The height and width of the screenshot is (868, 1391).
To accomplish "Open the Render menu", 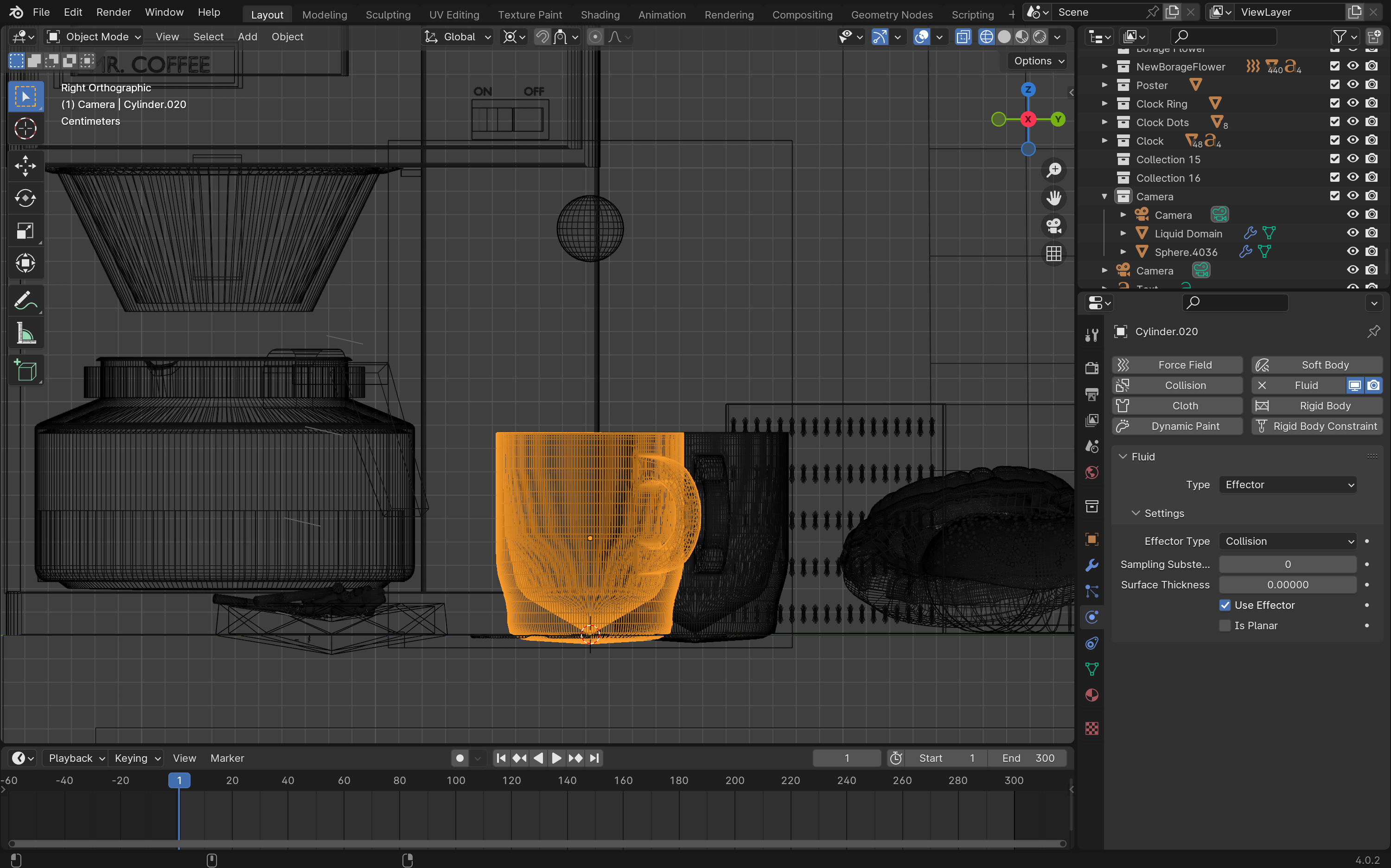I will (113, 12).
